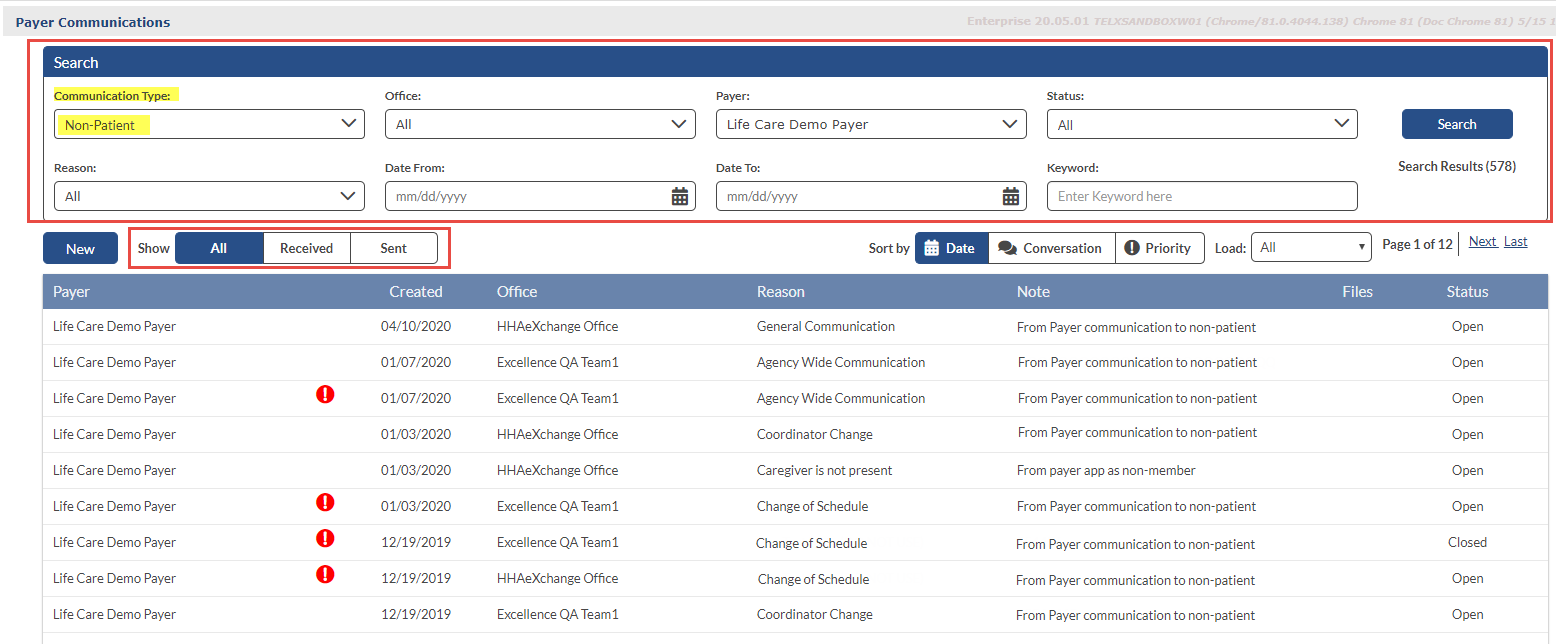This screenshot has width=1556, height=644.
Task: Jump to the Last page
Action: 1516,242
